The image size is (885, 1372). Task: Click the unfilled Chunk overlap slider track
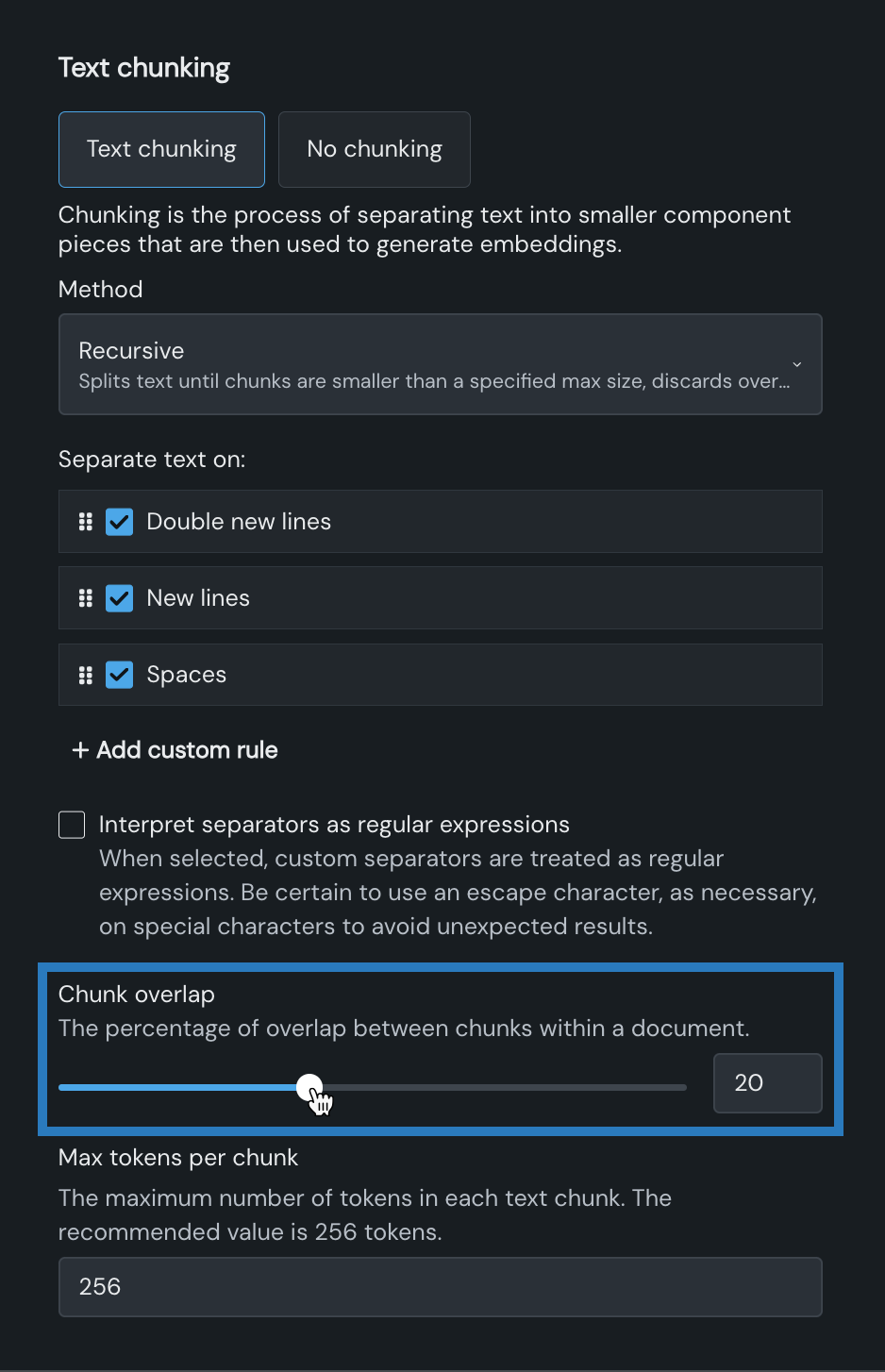pos(509,1087)
